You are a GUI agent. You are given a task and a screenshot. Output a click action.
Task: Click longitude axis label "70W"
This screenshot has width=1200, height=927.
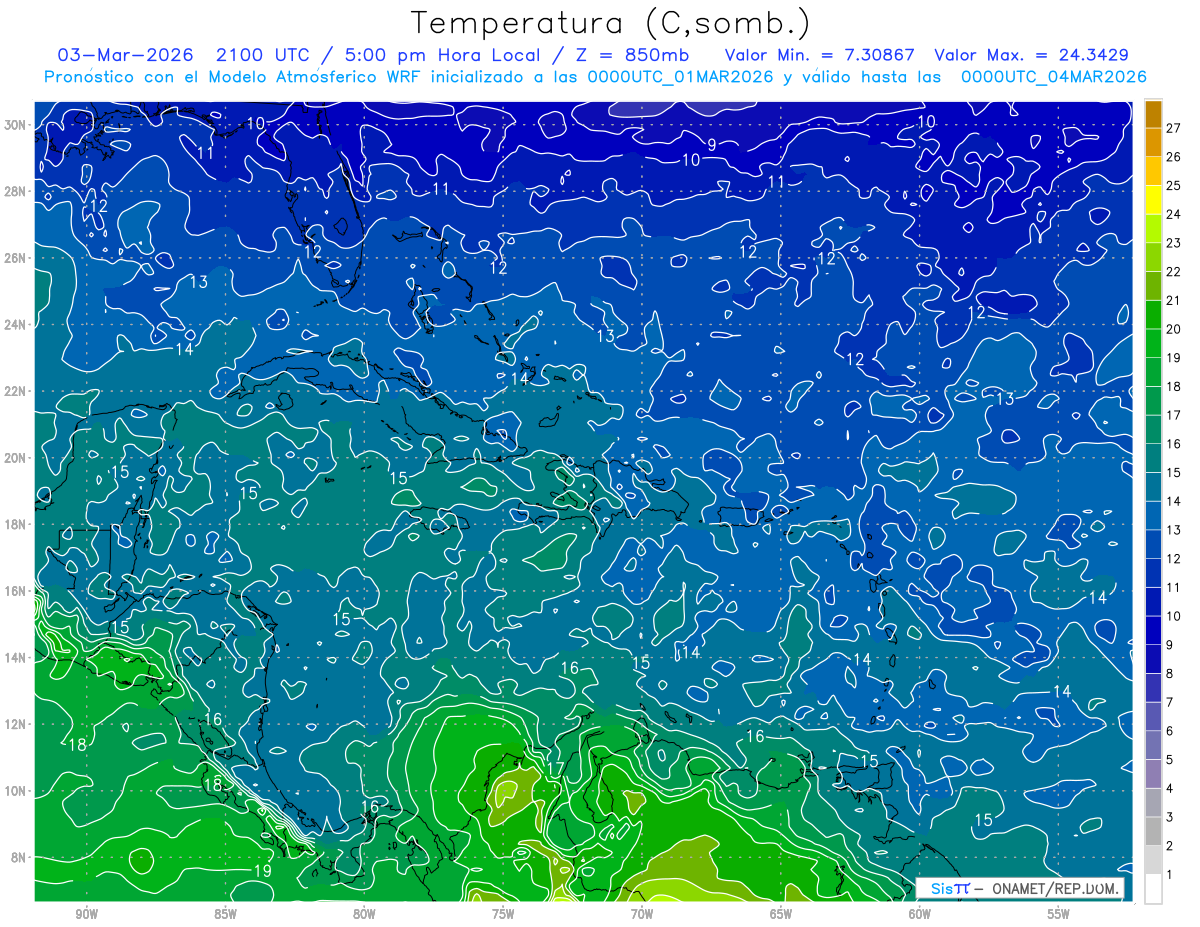point(642,914)
